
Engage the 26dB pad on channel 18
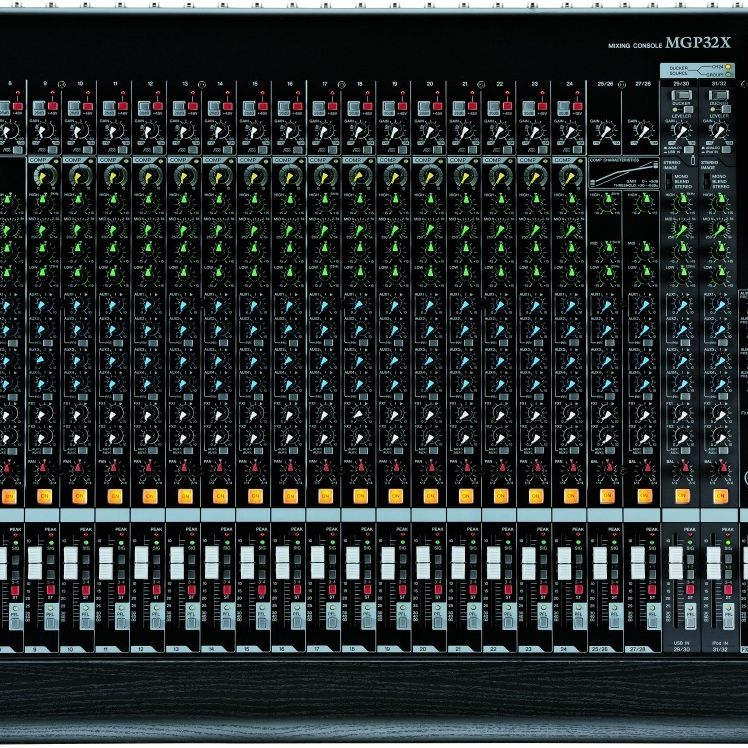coord(355,107)
